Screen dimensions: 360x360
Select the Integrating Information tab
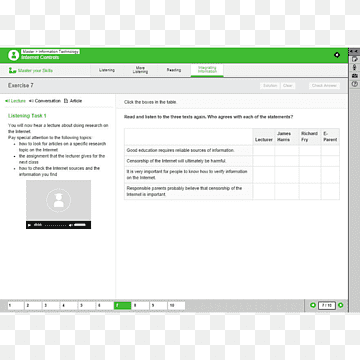pyautogui.click(x=207, y=70)
